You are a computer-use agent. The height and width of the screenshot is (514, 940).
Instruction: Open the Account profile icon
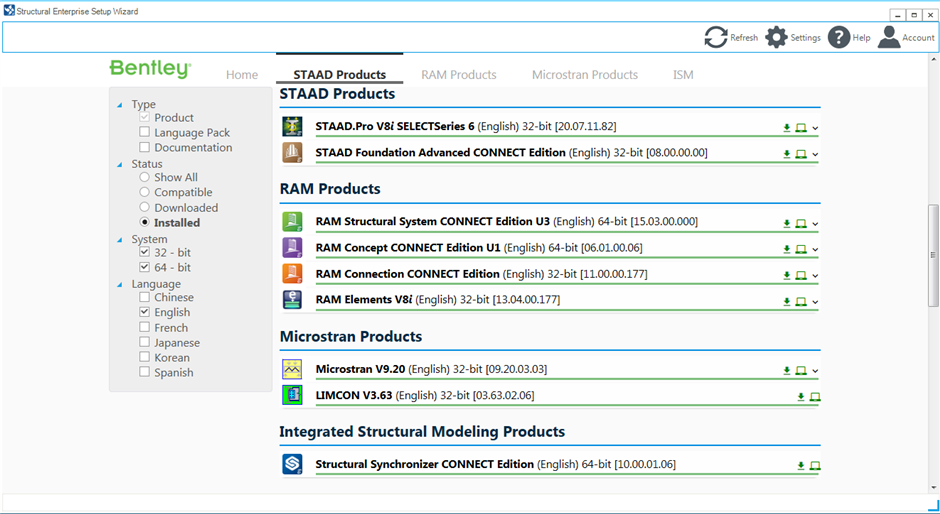click(x=889, y=37)
